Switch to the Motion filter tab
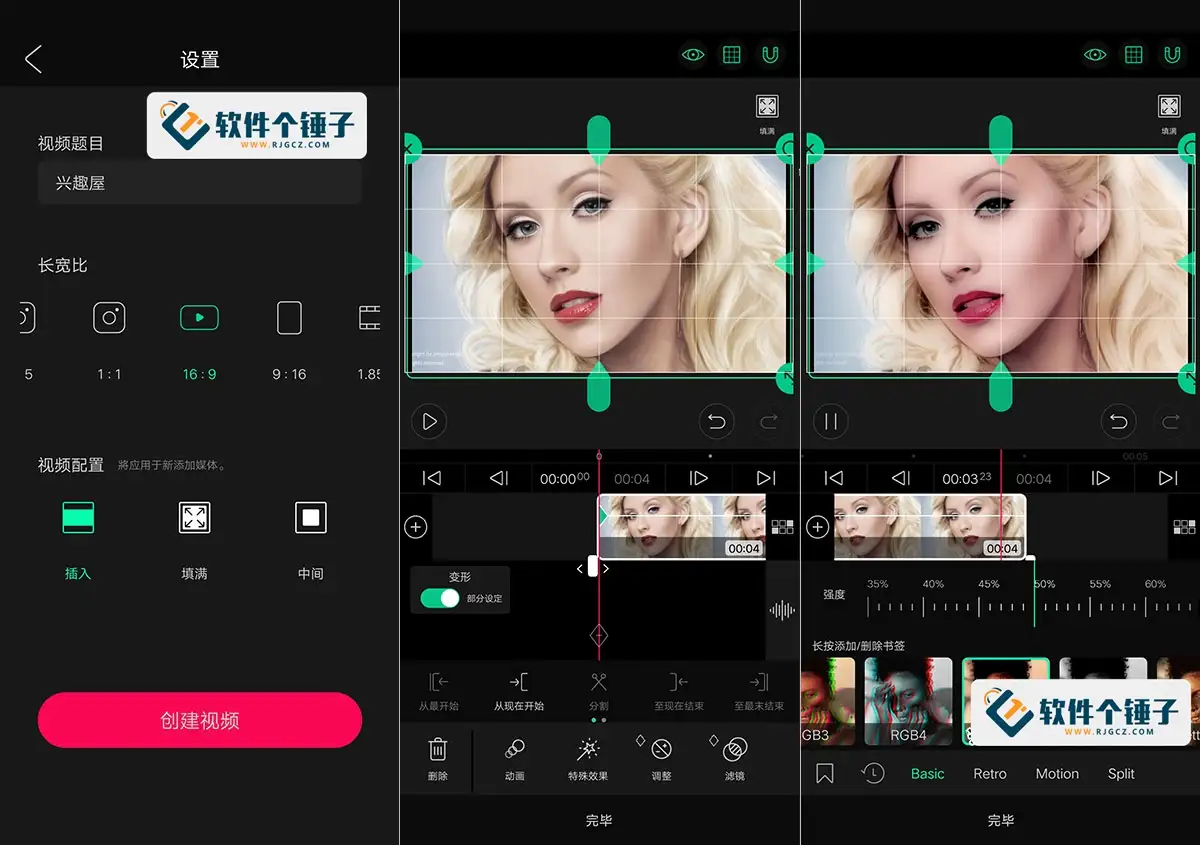 pos(1057,773)
